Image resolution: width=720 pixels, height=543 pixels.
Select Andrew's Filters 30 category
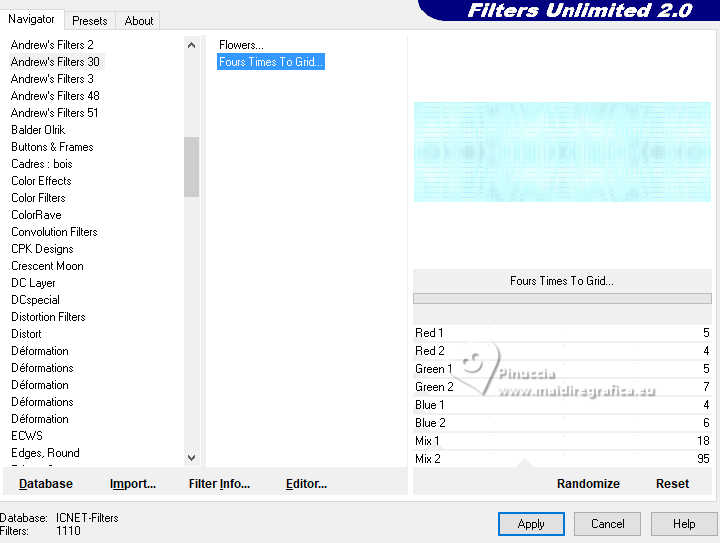[55, 62]
